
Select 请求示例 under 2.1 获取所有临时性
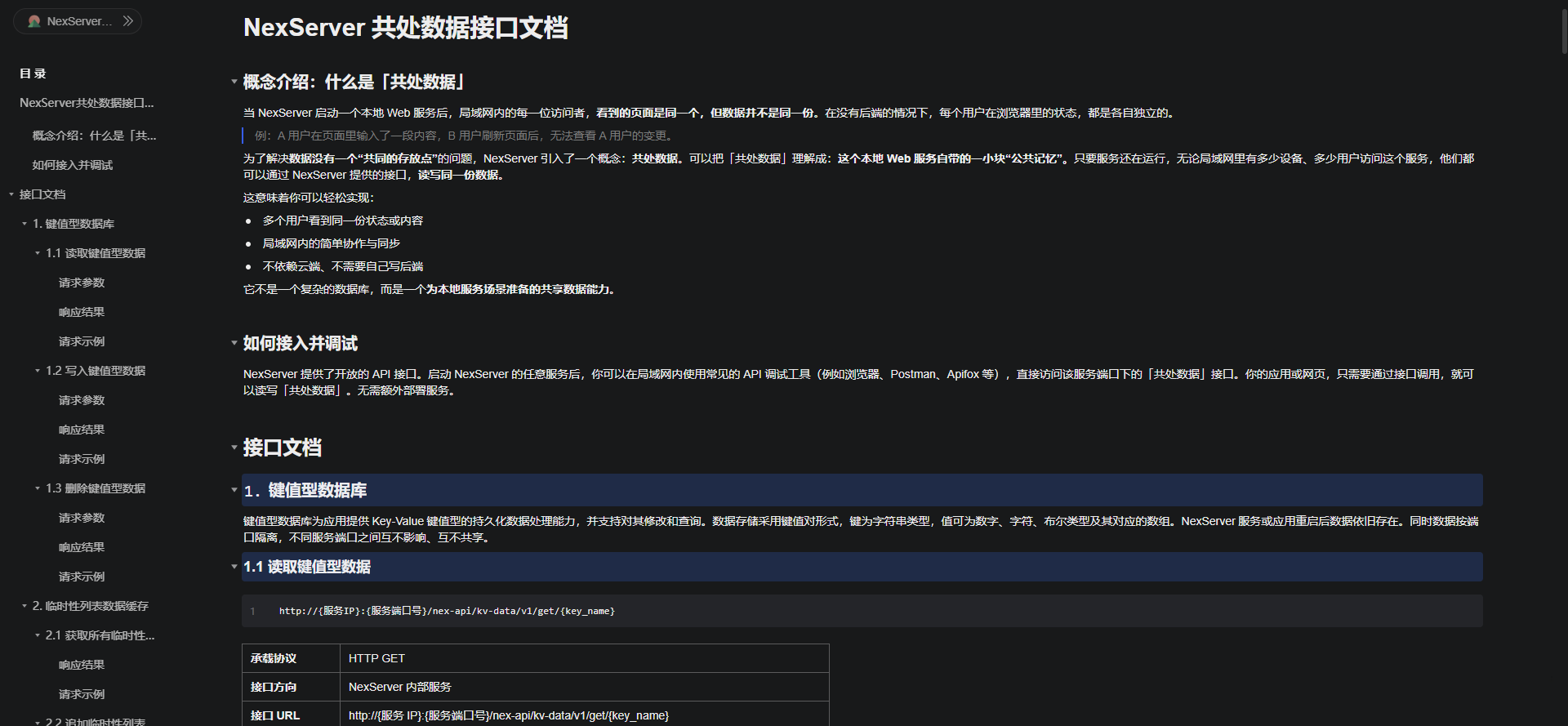pyautogui.click(x=82, y=694)
